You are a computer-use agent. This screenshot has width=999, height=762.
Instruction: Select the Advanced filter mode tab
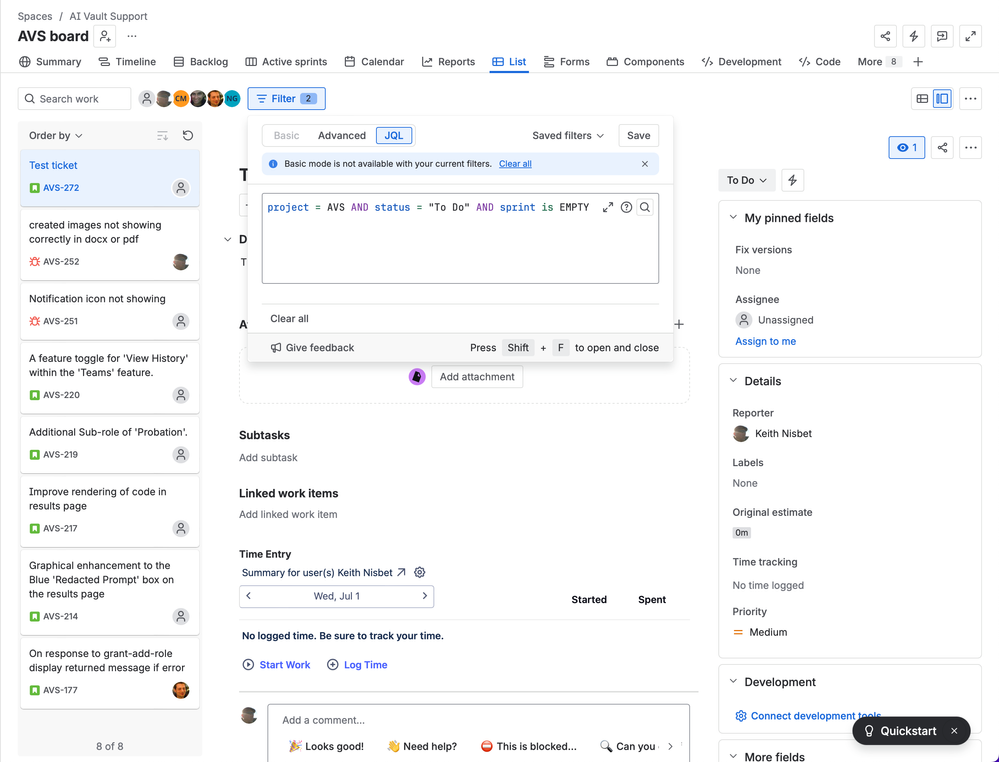click(x=341, y=135)
